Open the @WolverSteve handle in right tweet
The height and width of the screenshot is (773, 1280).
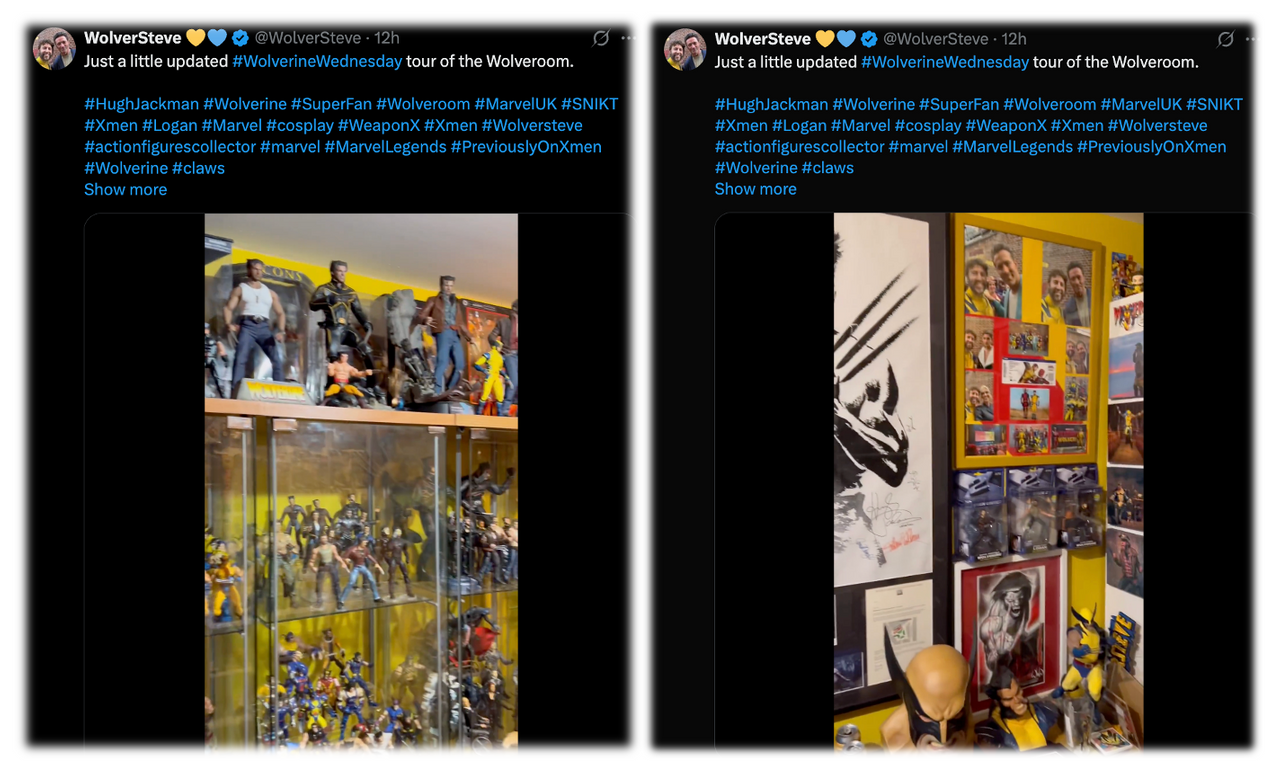click(x=935, y=39)
